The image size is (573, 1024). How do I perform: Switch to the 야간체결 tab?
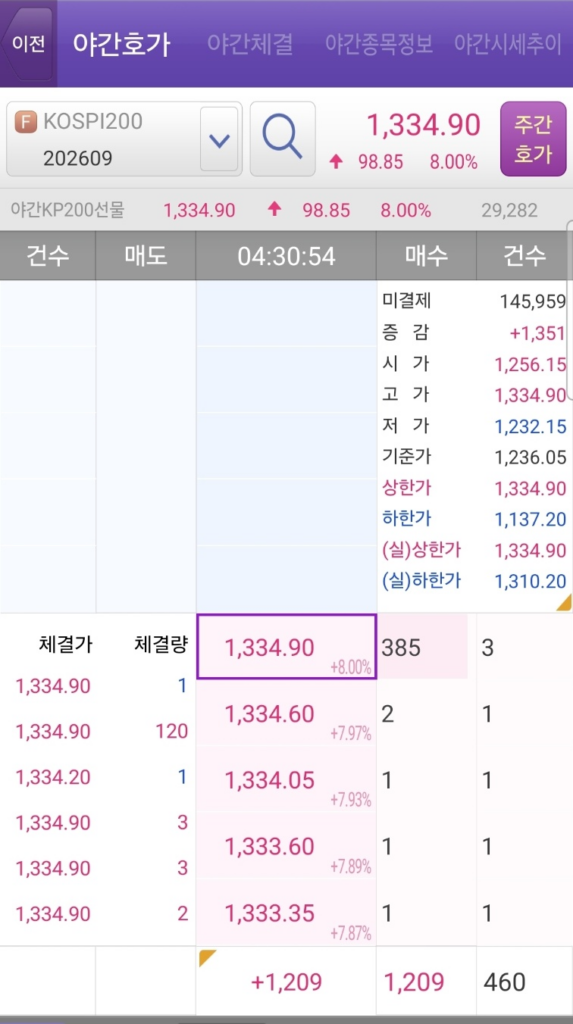(250, 44)
